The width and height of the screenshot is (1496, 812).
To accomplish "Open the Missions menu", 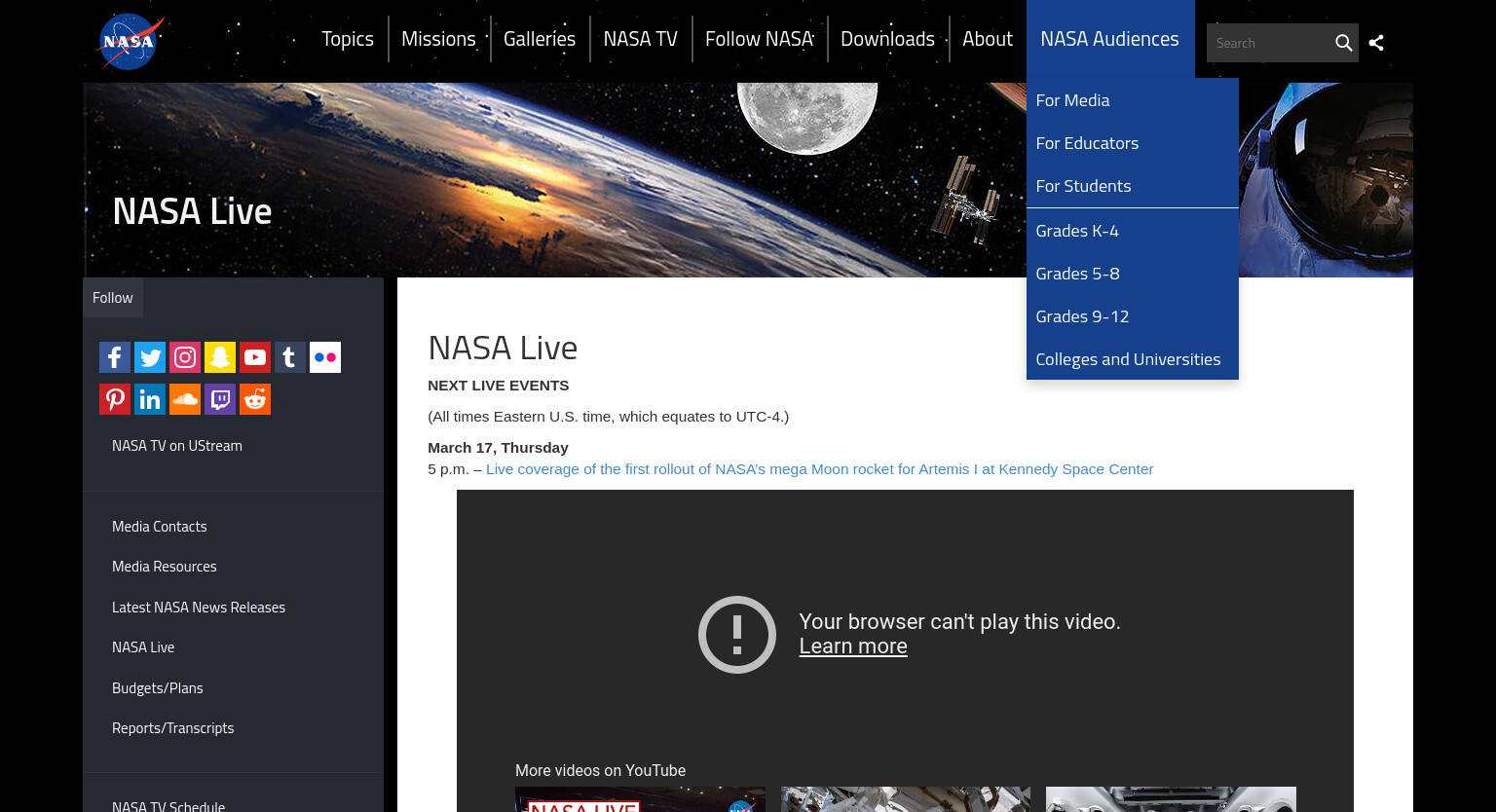I will point(438,39).
